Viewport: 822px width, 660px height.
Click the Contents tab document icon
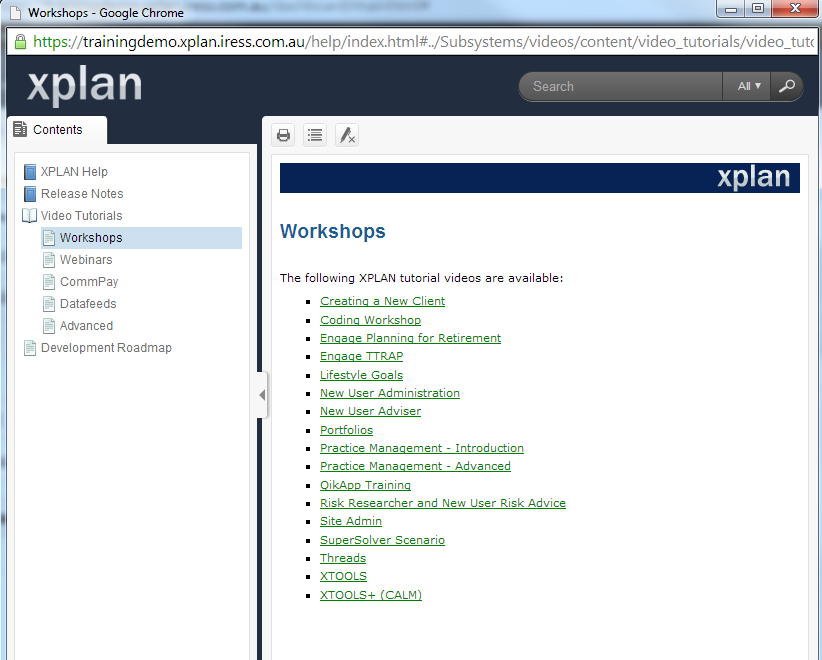tap(20, 129)
